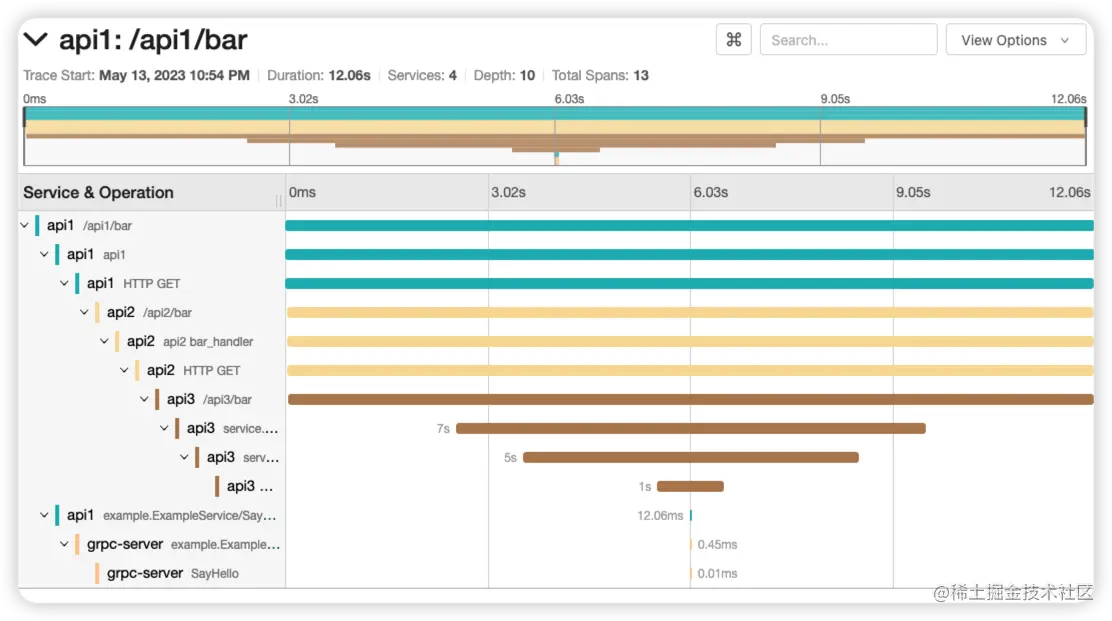Viewport: 1112px width, 621px height.
Task: Collapse the api2 /api2/bar span
Action: pos(84,312)
